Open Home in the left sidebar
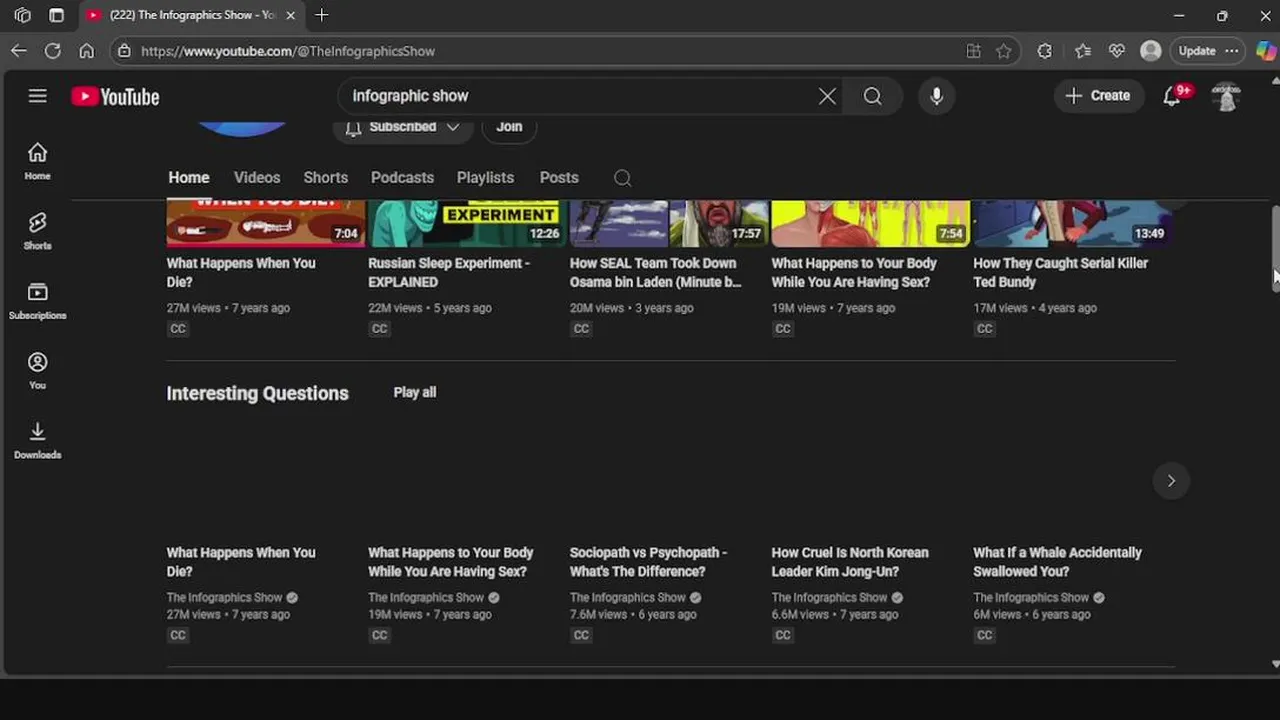The height and width of the screenshot is (720, 1280). point(37,161)
